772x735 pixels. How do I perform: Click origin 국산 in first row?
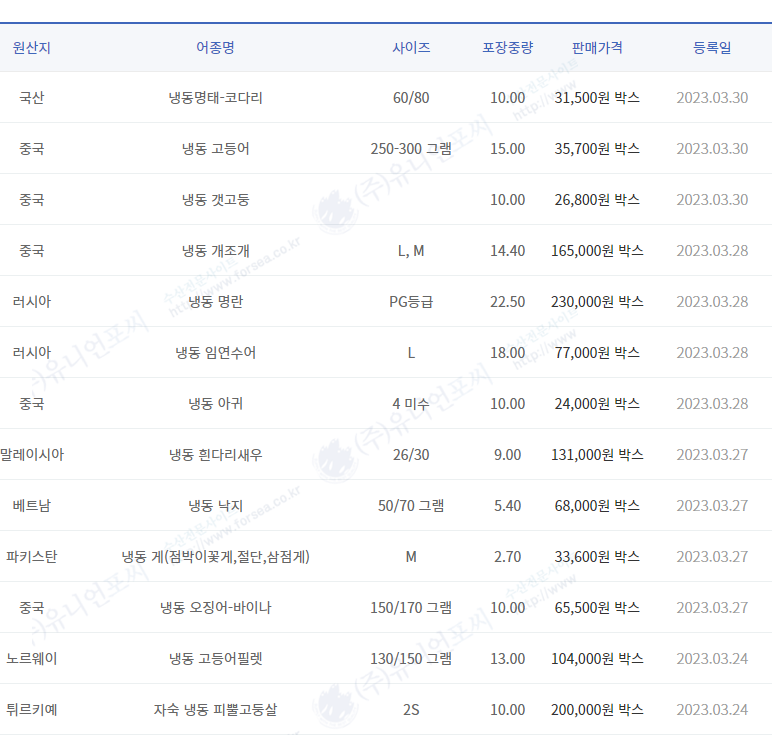coord(32,98)
